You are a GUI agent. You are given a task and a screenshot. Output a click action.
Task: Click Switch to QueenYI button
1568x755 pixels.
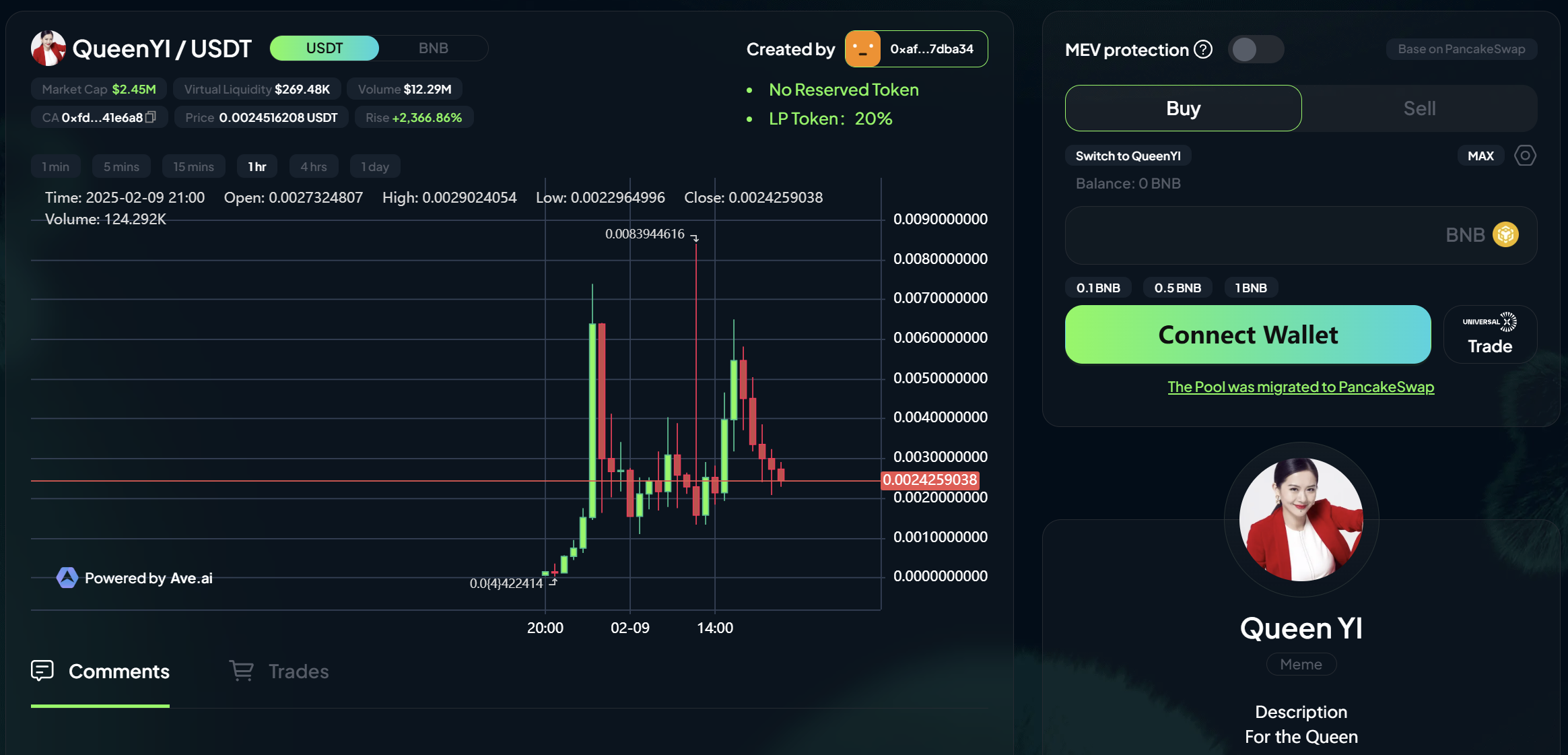1128,156
